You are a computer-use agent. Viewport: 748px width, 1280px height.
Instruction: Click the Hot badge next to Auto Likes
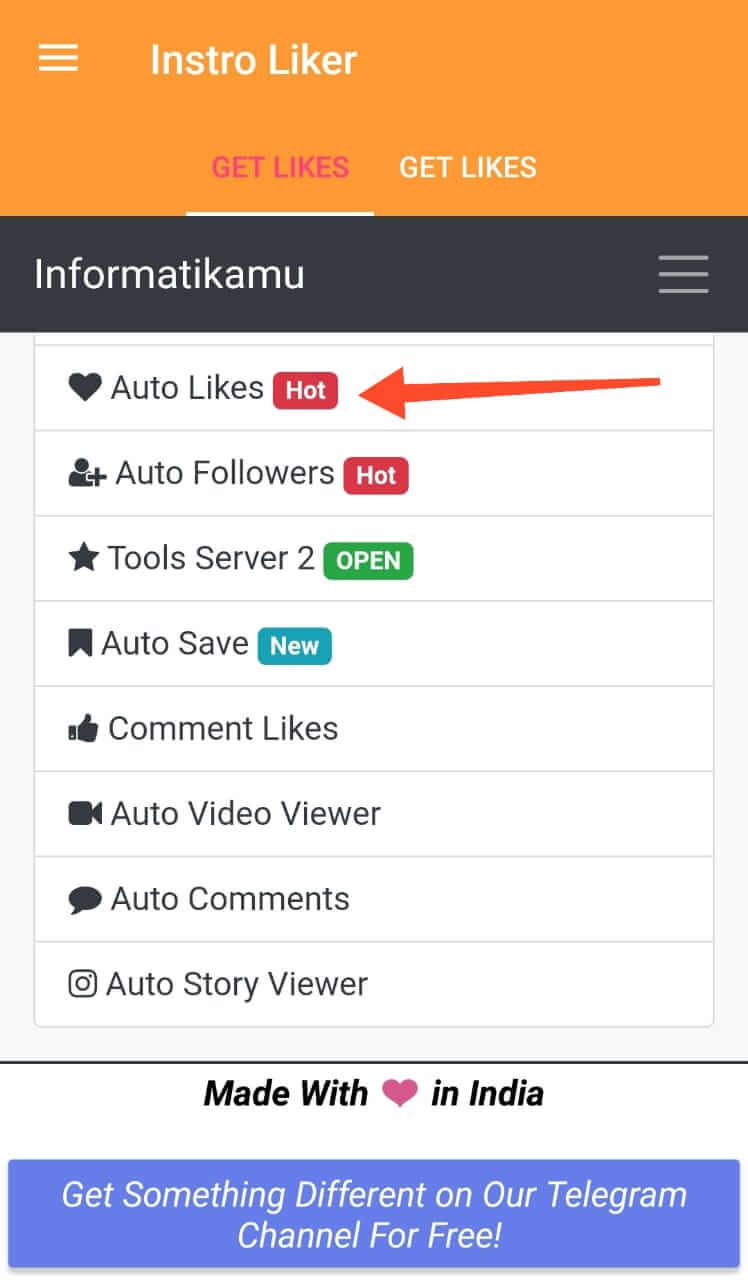point(306,390)
